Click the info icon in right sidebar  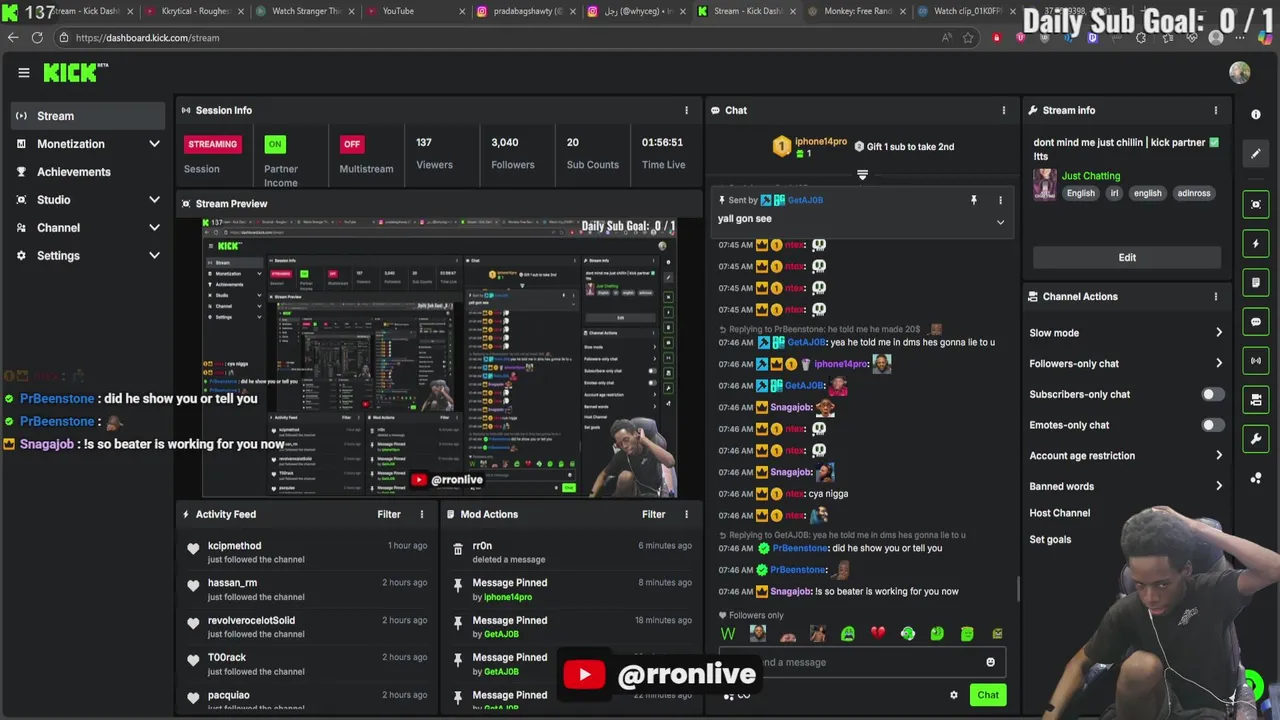click(1256, 114)
